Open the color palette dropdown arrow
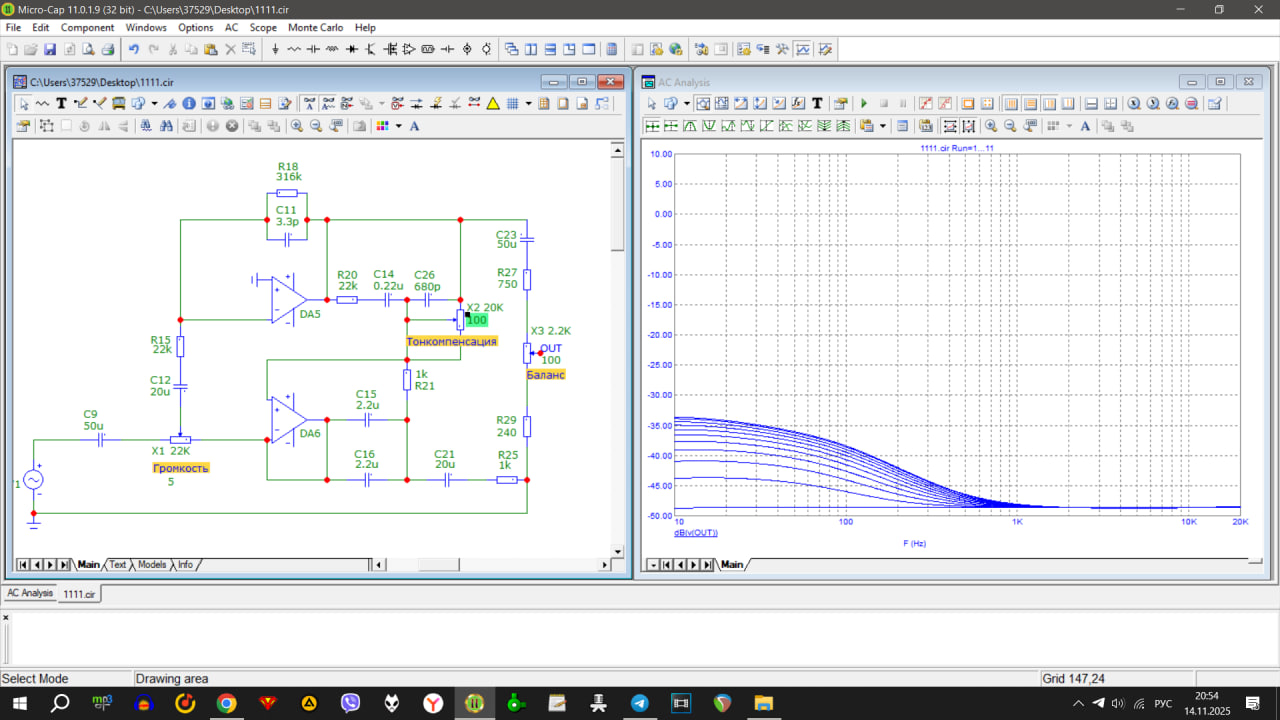The image size is (1280, 720). (x=398, y=126)
